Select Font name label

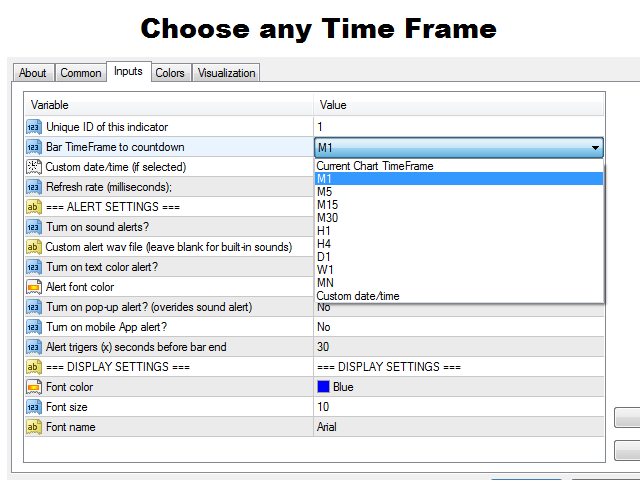(71, 427)
